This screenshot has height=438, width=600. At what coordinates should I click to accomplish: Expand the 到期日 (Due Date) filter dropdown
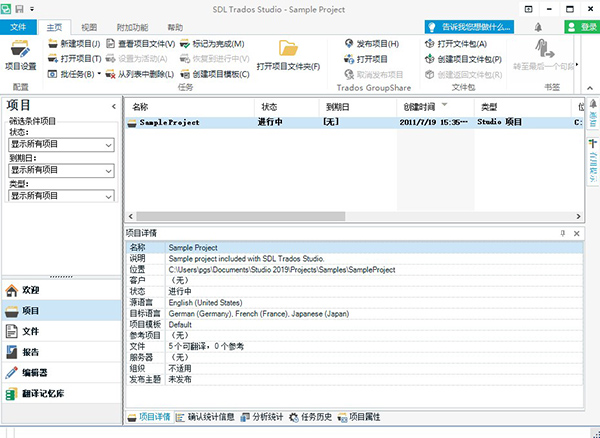(108, 171)
